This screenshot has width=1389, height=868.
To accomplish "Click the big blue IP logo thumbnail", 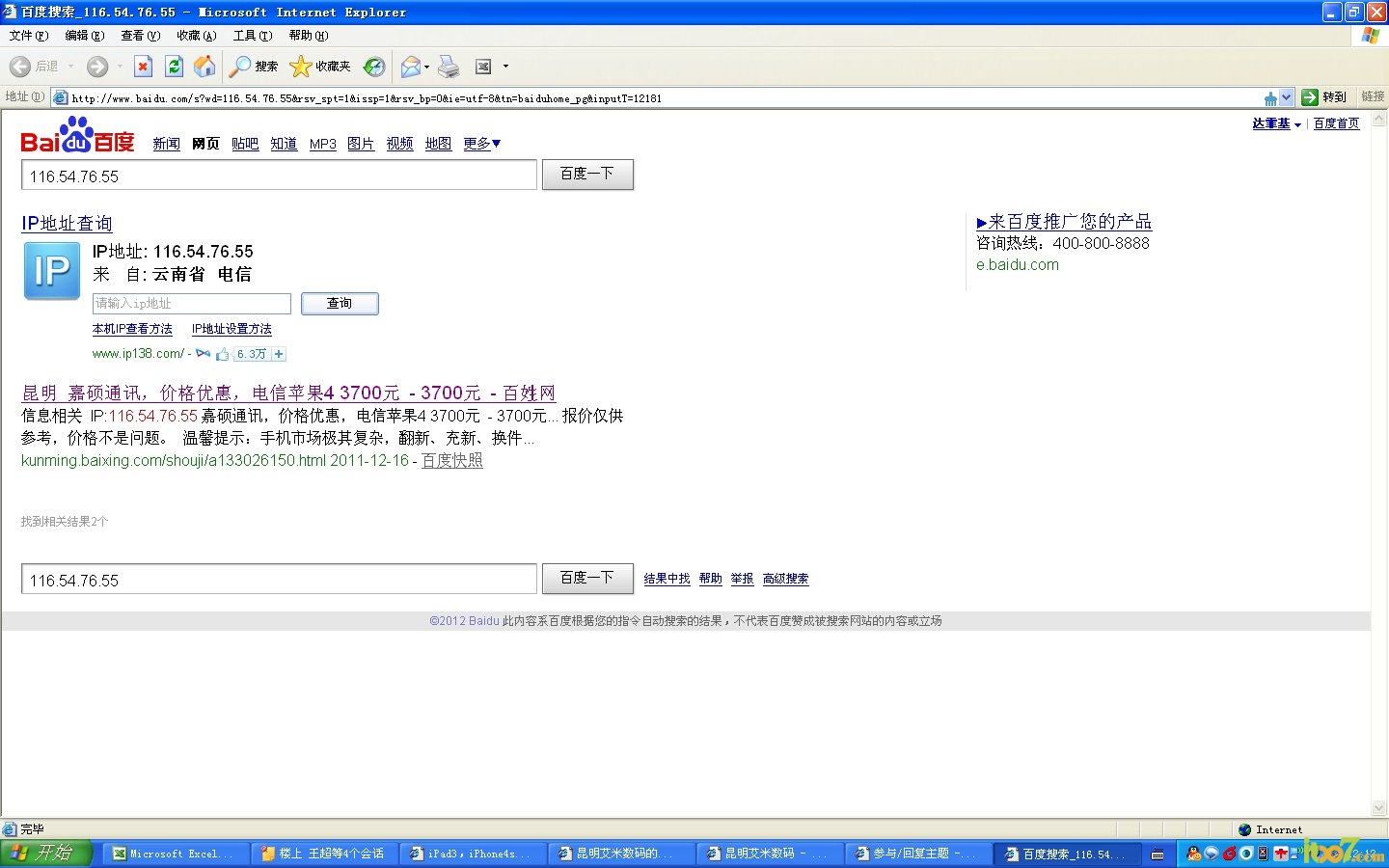I will click(52, 271).
